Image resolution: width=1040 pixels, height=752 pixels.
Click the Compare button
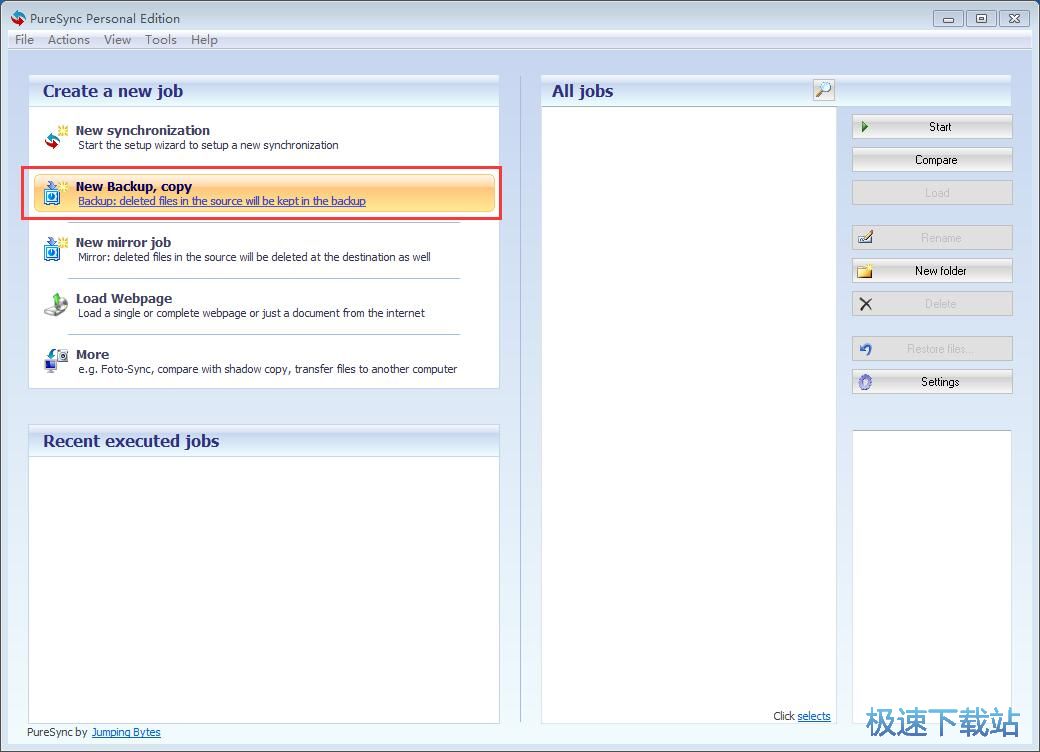coord(932,160)
